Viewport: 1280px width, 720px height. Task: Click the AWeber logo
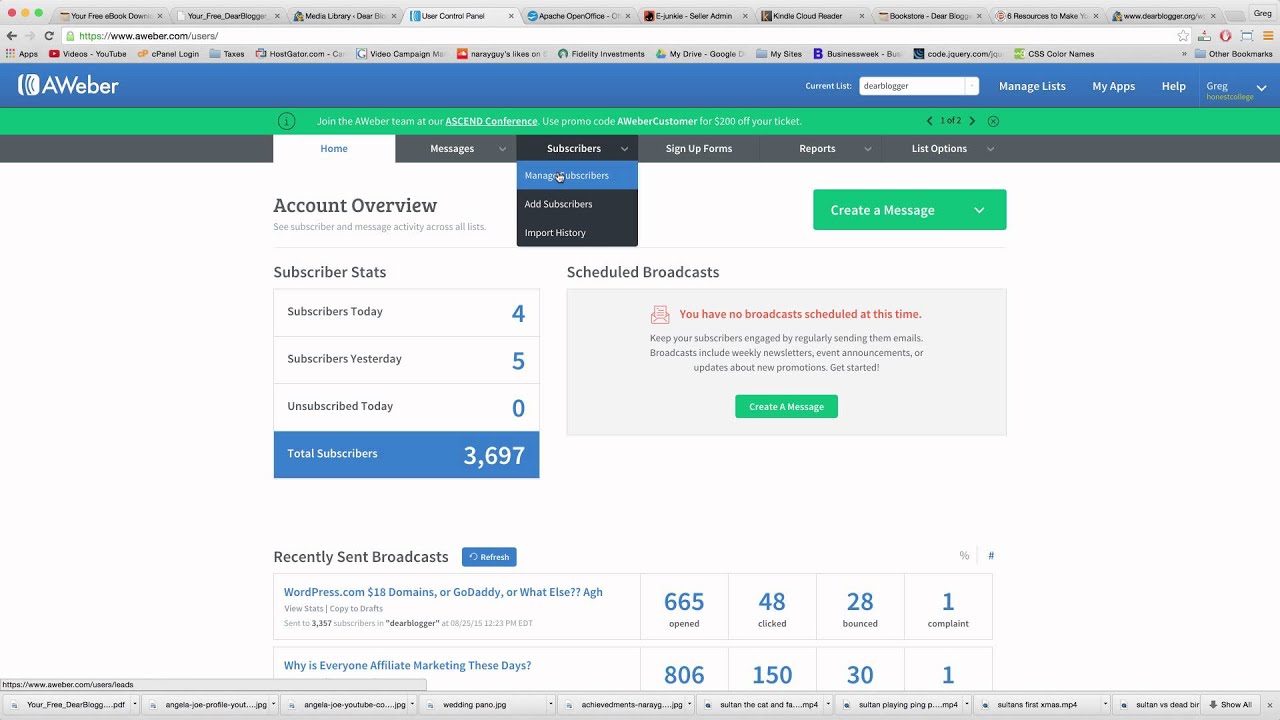(x=68, y=86)
